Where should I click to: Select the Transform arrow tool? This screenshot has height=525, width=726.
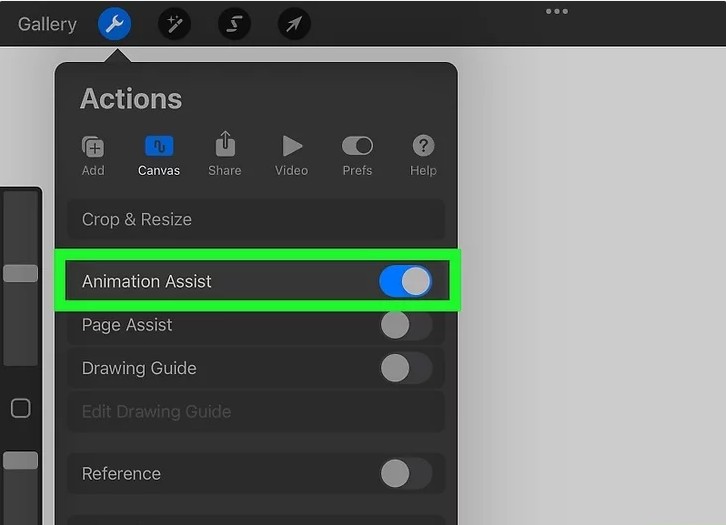(x=294, y=24)
